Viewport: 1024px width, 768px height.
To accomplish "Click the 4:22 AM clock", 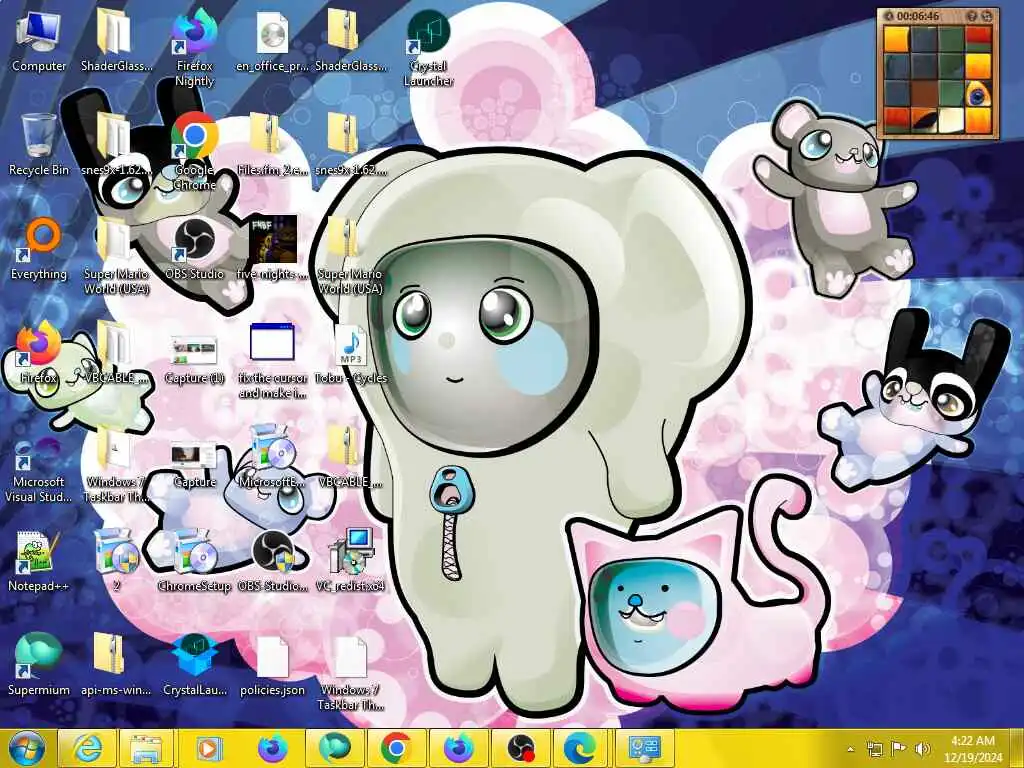I will (x=972, y=749).
